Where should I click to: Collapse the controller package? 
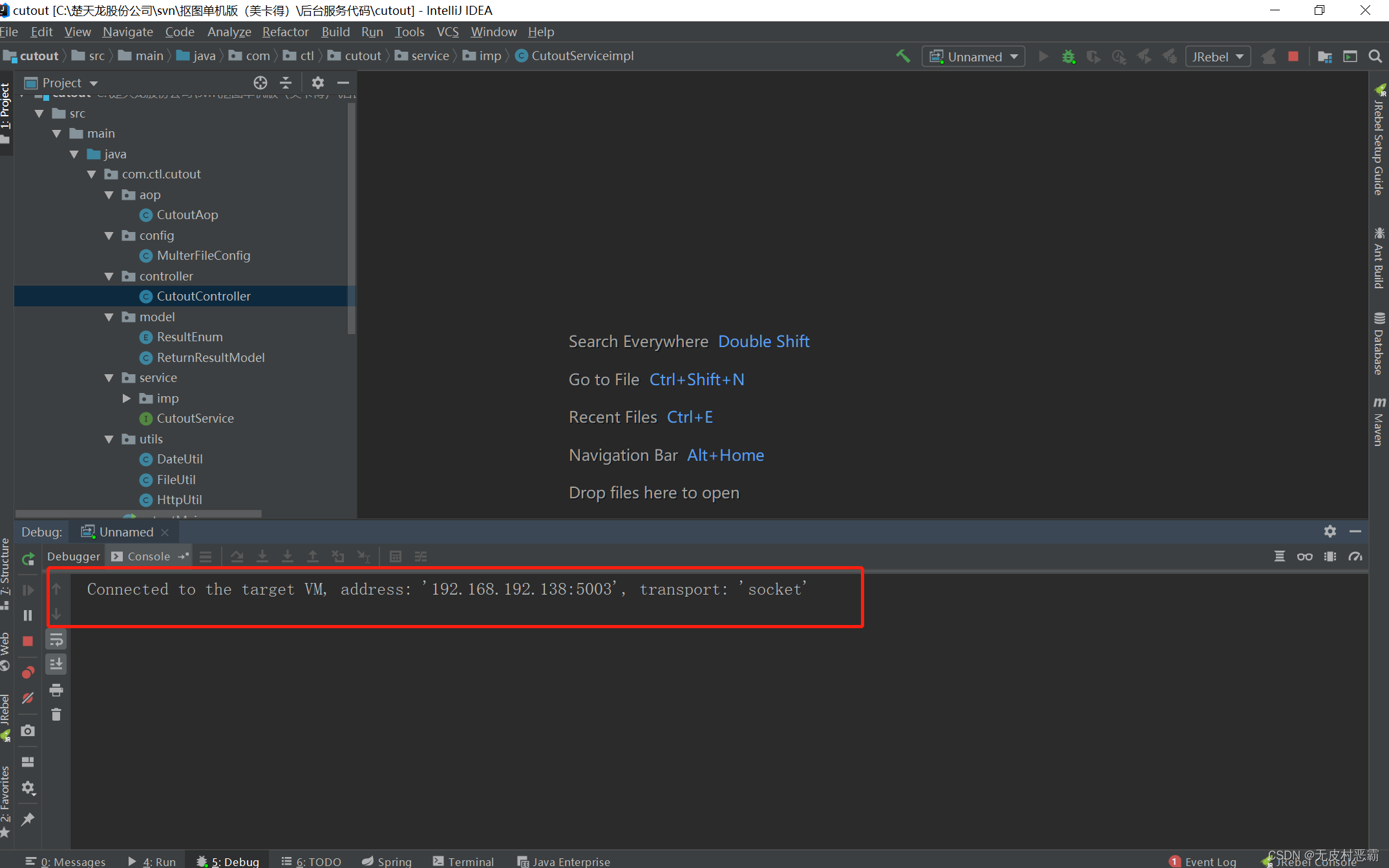click(x=109, y=277)
